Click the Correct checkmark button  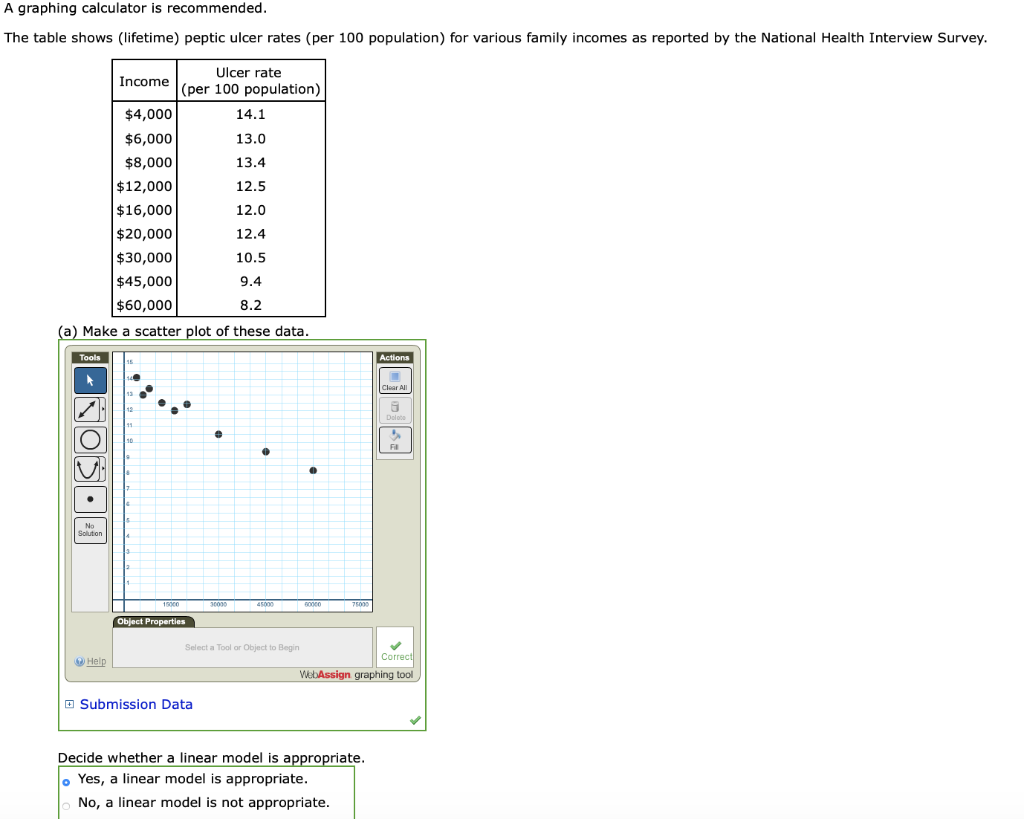click(x=396, y=649)
